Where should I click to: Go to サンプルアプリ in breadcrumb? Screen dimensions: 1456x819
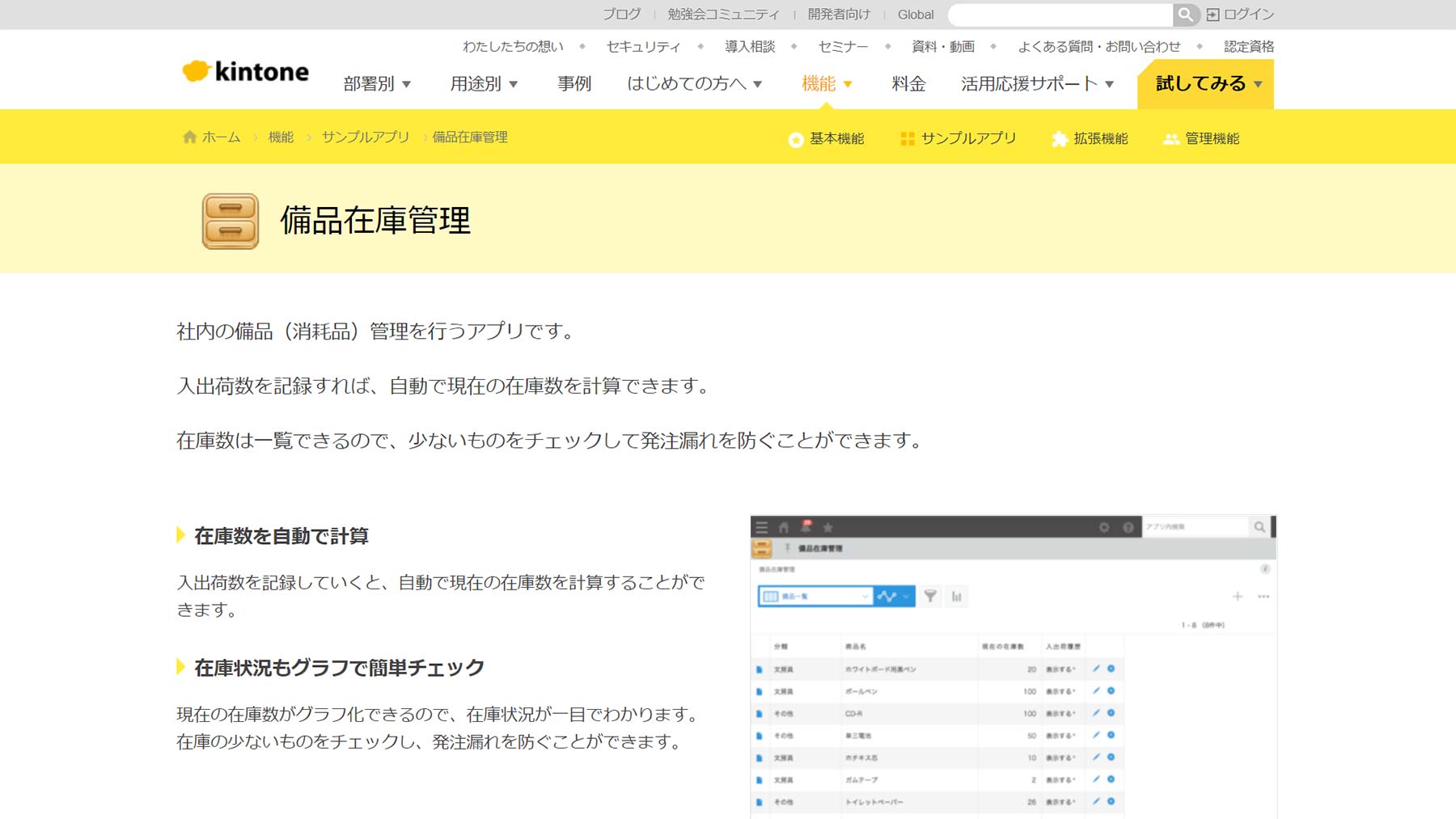point(366,137)
